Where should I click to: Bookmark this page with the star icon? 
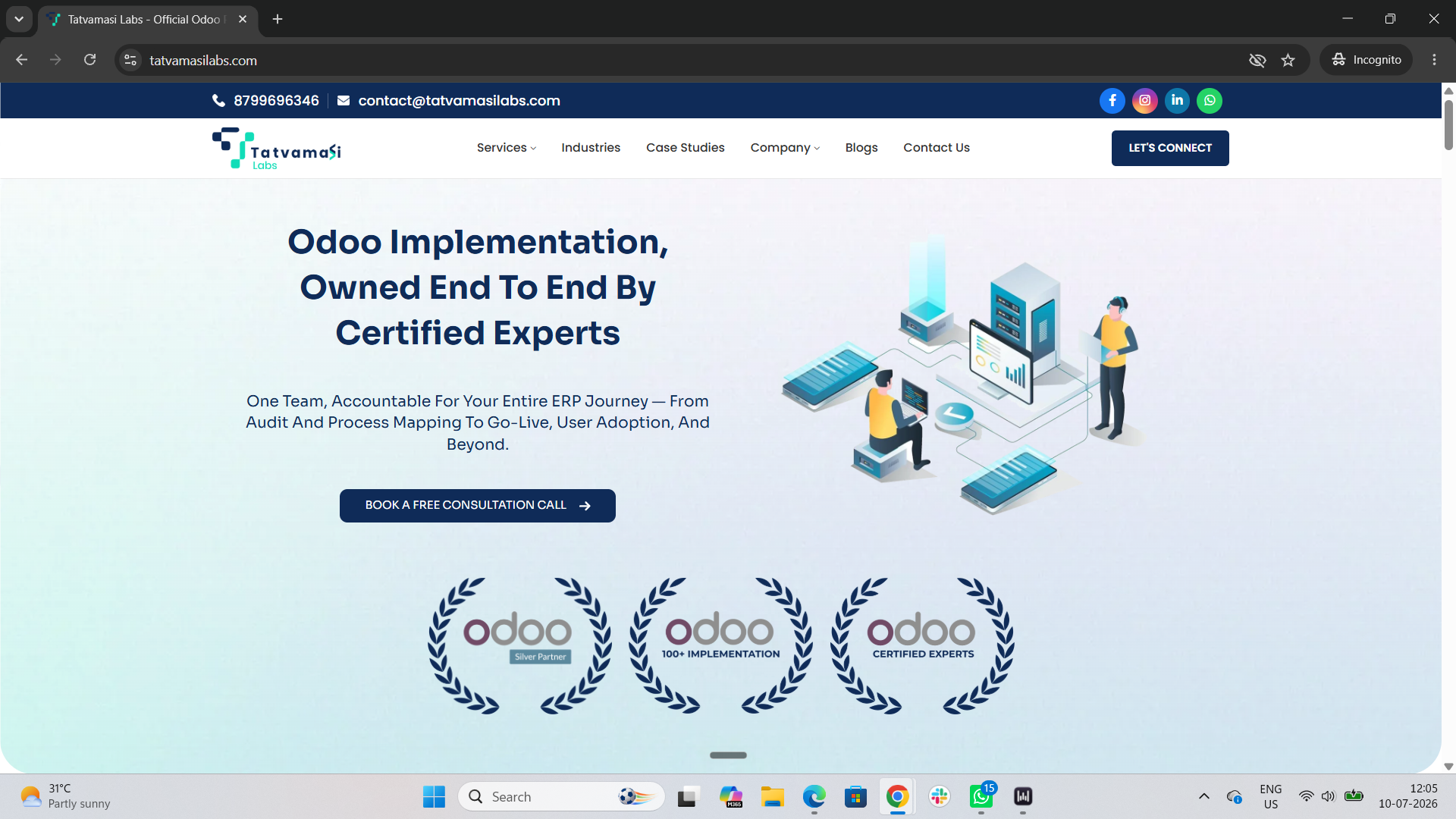pos(1288,60)
